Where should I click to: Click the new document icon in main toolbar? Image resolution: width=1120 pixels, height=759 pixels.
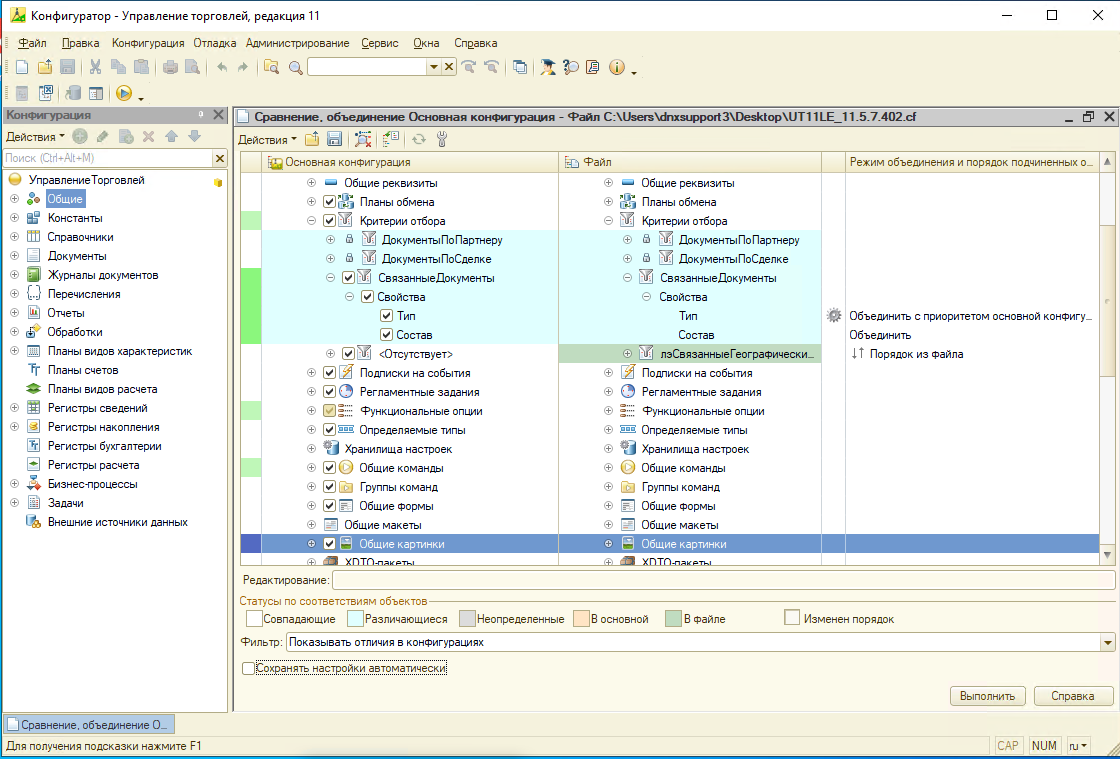click(22, 67)
